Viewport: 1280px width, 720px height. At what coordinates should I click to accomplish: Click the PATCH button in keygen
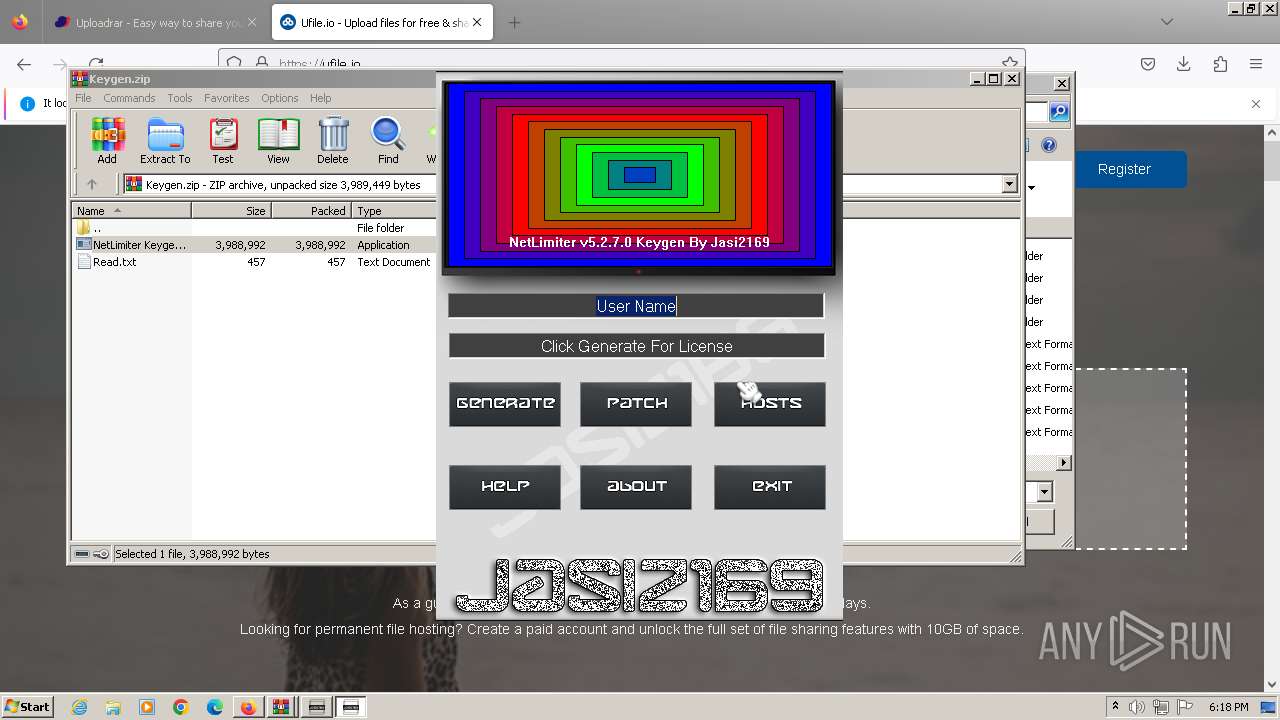636,404
